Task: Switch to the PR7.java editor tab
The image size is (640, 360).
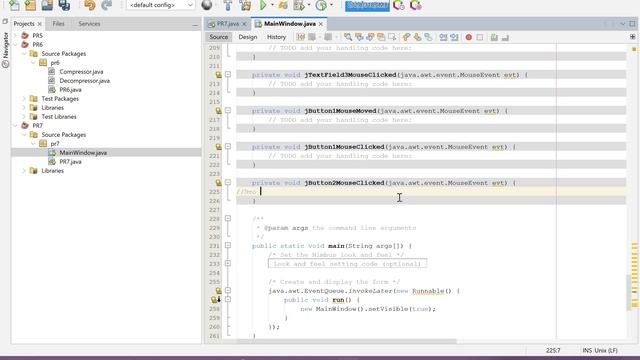Action: [x=228, y=24]
